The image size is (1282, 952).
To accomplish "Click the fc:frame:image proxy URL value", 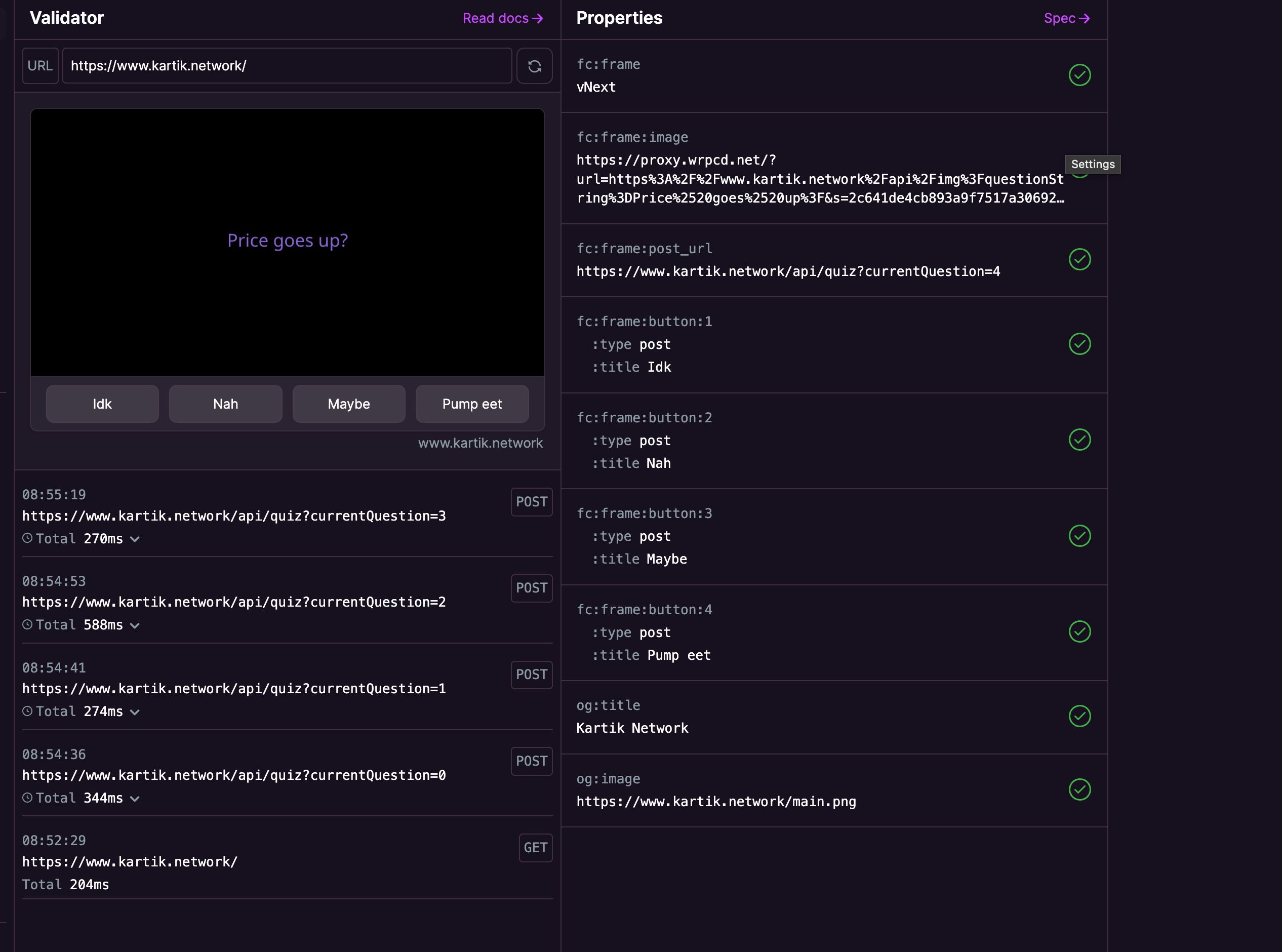I will [820, 179].
